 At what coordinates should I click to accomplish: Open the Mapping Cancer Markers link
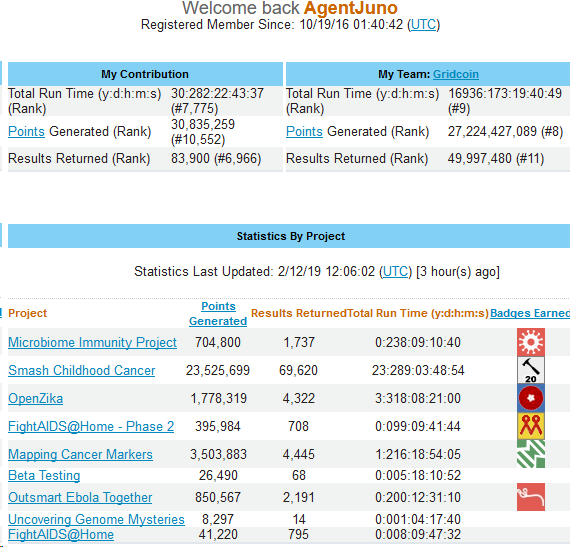pyautogui.click(x=80, y=454)
